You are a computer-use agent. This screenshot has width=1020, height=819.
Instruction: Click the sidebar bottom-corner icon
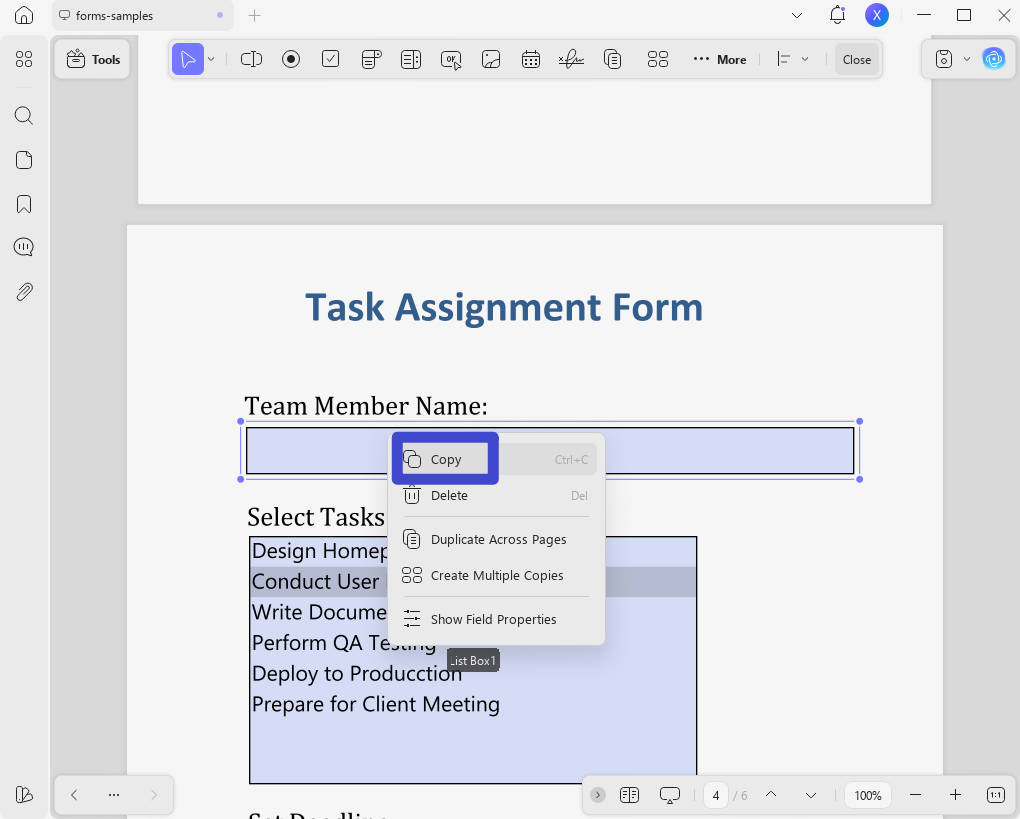24,794
